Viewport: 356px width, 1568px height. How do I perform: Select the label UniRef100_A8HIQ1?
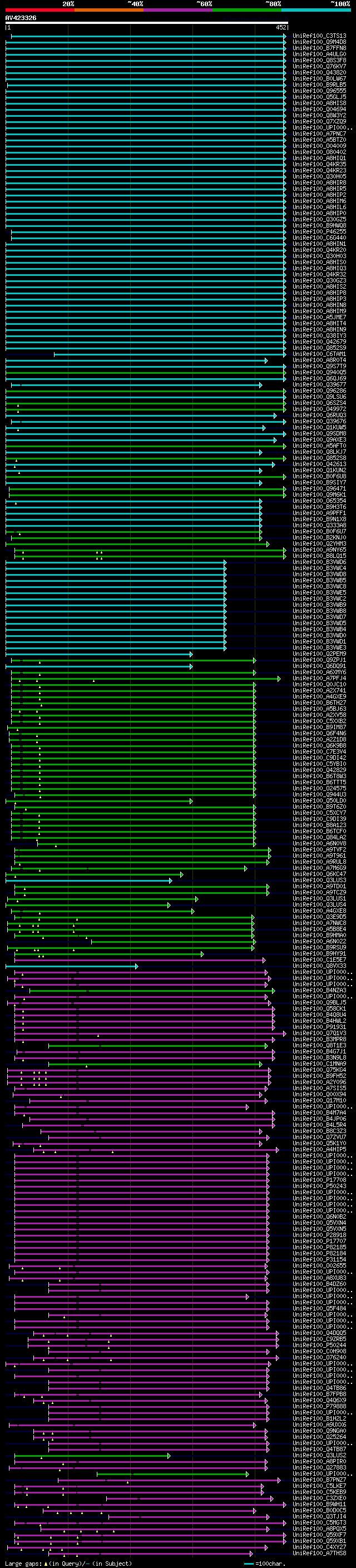[319, 159]
